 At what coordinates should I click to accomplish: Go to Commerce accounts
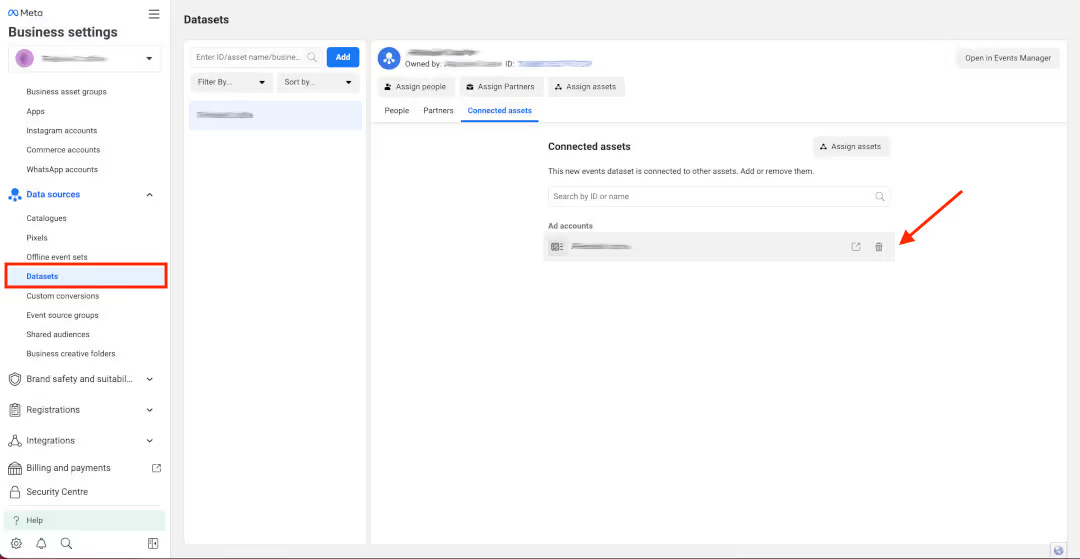coord(63,149)
